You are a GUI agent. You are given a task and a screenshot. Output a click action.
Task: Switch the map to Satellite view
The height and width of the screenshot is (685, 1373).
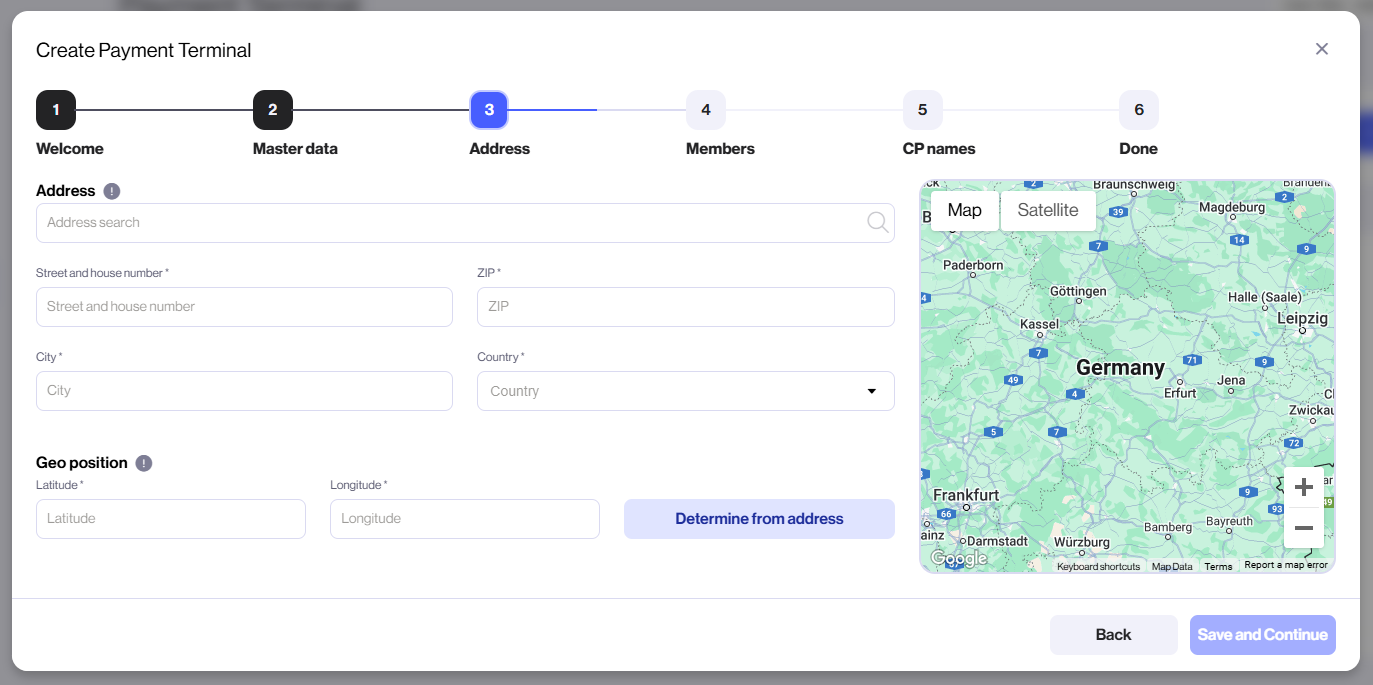point(1047,210)
